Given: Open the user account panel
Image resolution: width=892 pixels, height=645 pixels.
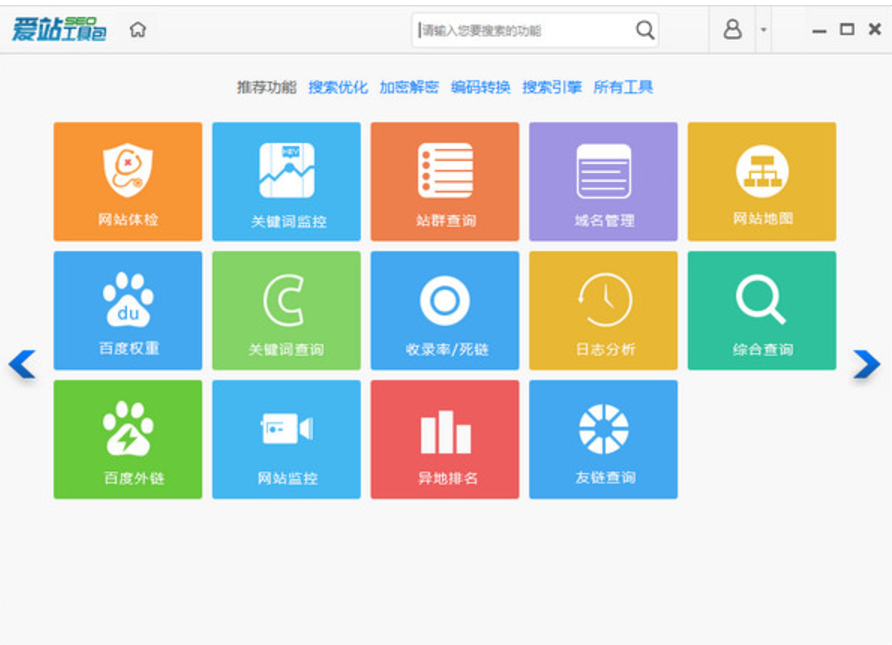Looking at the screenshot, I should (732, 29).
